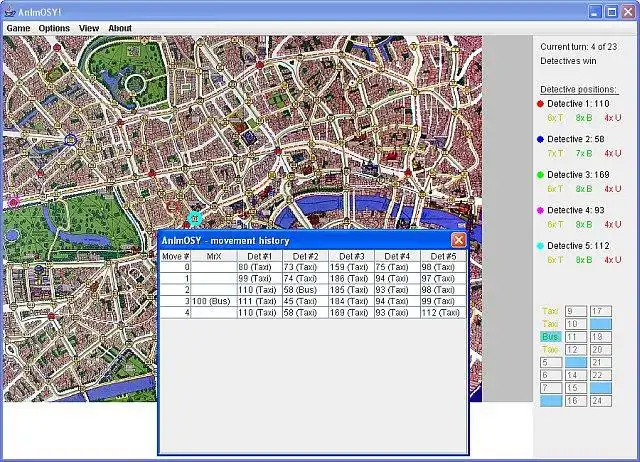Click the MrX column header
This screenshot has width=640, height=462.
coord(212,256)
